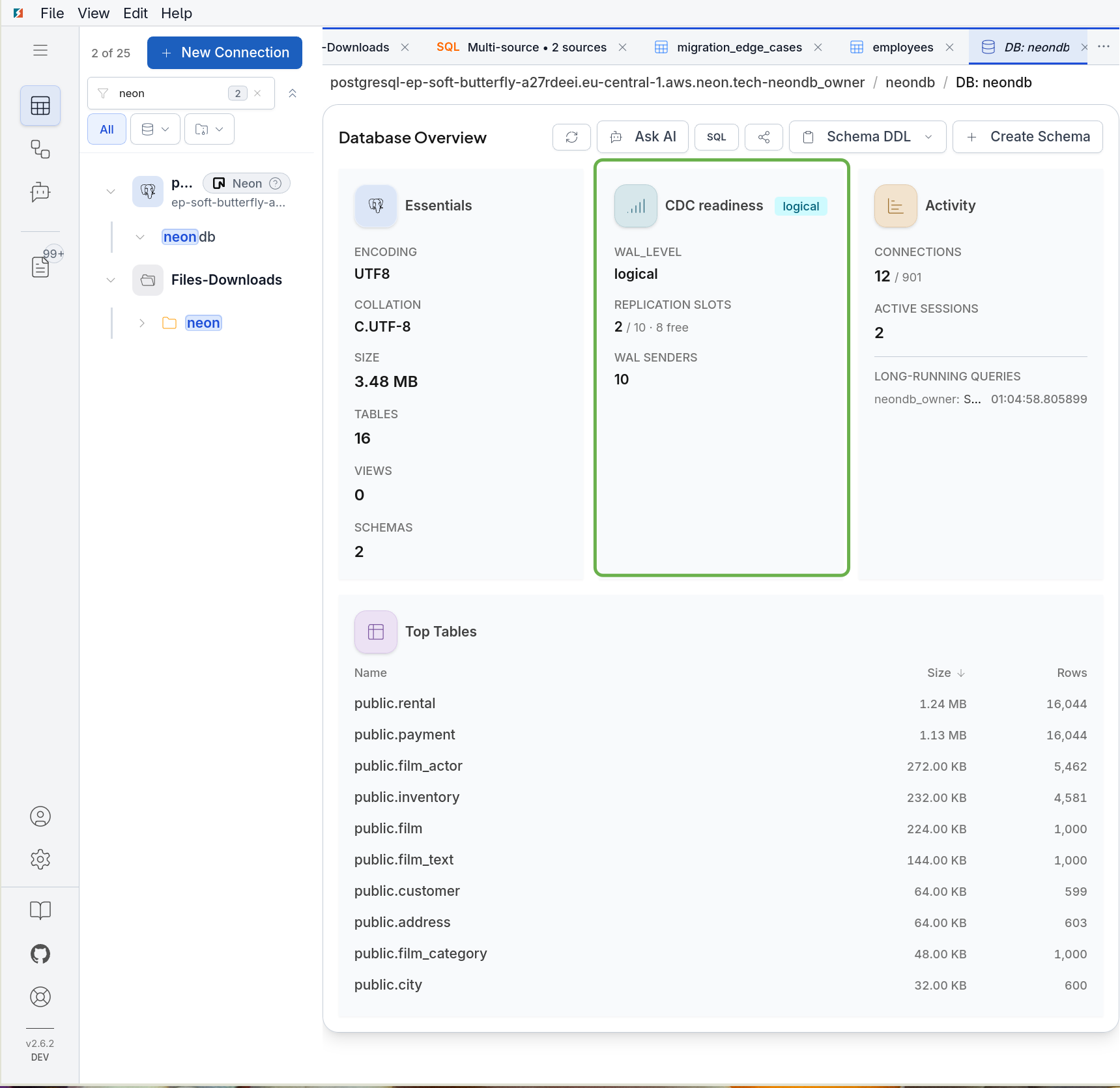
Task: Open the database type filter dropdown
Action: (x=155, y=129)
